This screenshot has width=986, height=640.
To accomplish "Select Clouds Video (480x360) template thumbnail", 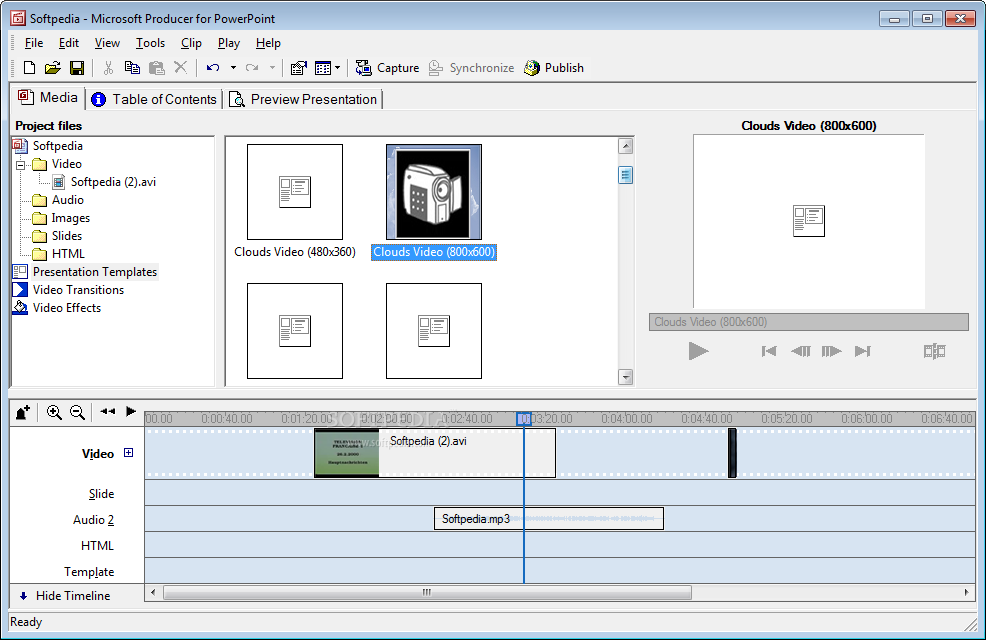I will click(295, 192).
